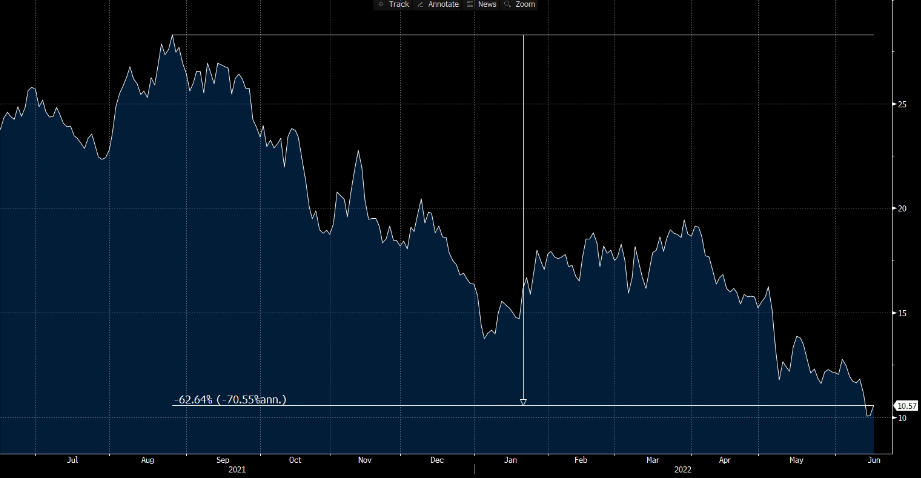The image size is (921, 478).
Task: Open the Annotate tool
Action: point(438,4)
